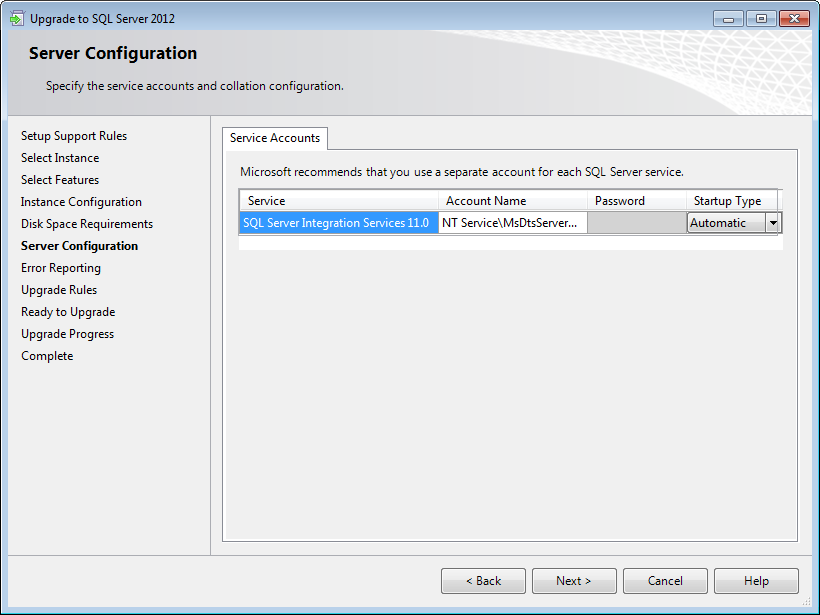Click Select Instance step

click(x=60, y=158)
